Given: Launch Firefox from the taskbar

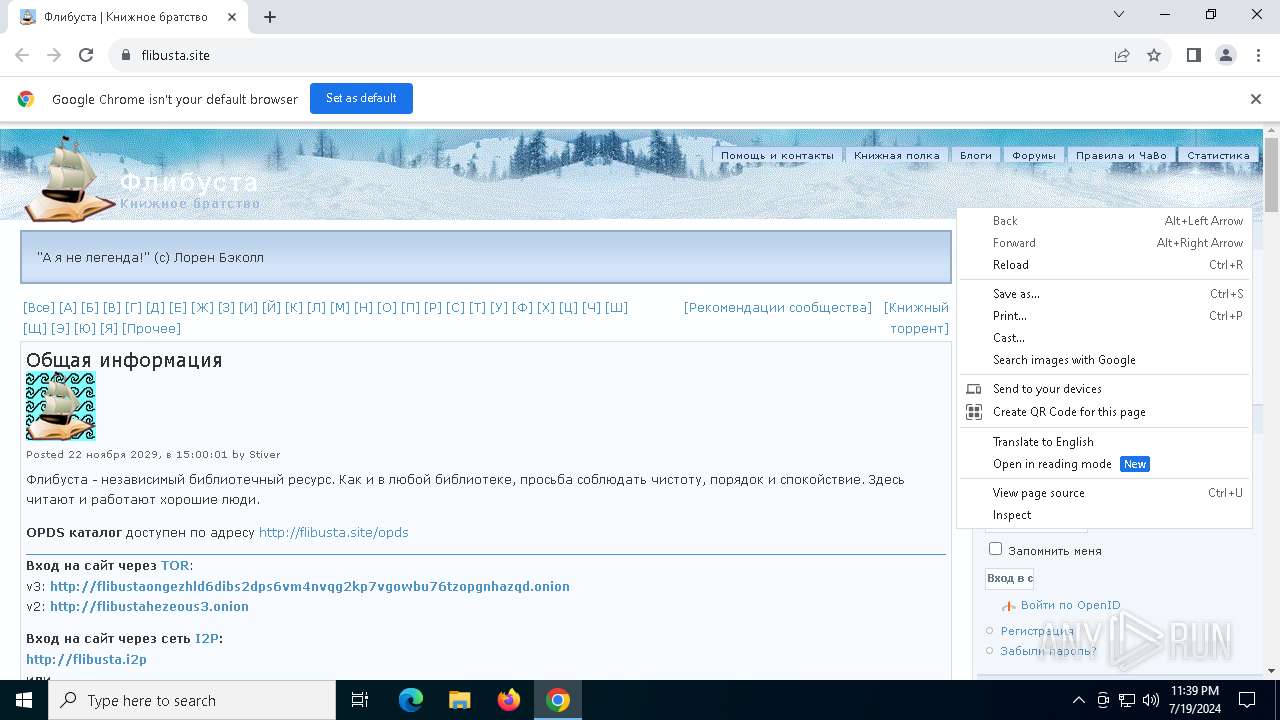Looking at the screenshot, I should click(509, 700).
